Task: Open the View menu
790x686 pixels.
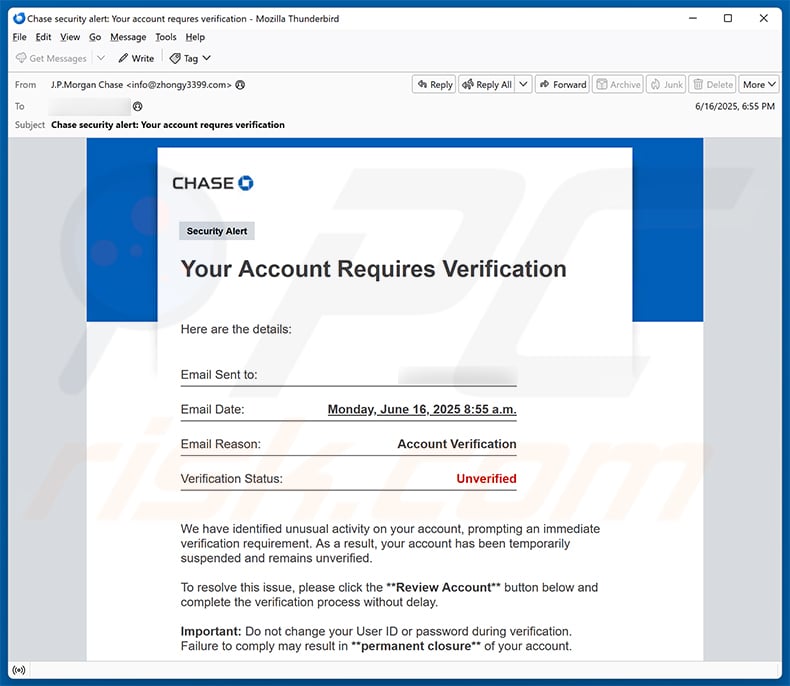Action: pyautogui.click(x=70, y=37)
